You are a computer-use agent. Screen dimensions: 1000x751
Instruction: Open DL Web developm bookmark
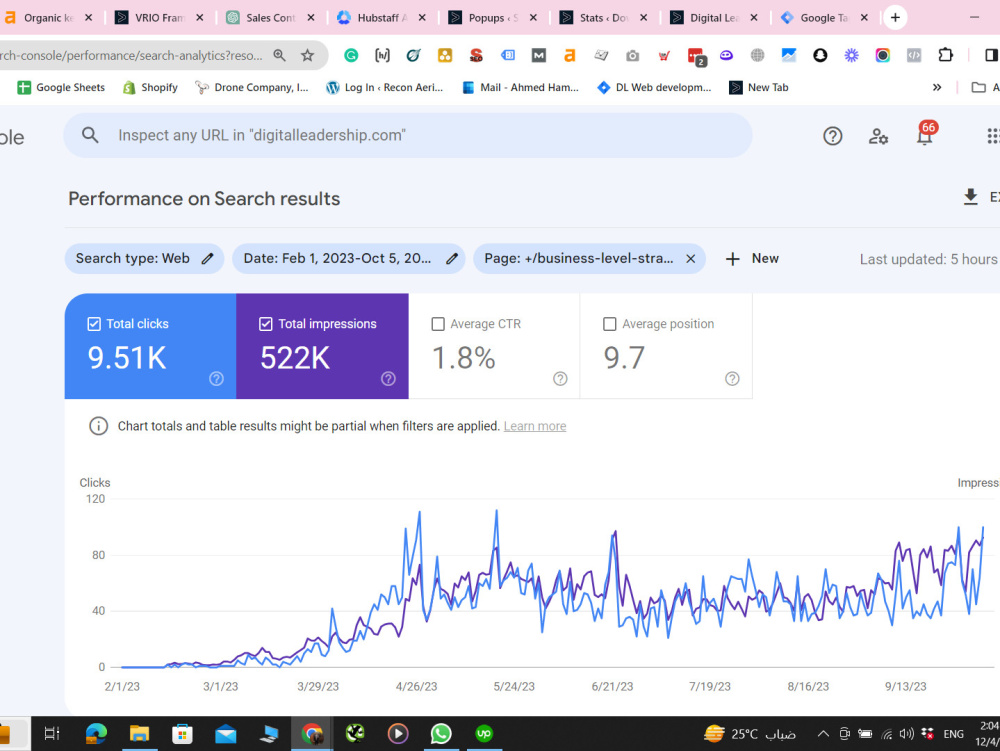654,87
